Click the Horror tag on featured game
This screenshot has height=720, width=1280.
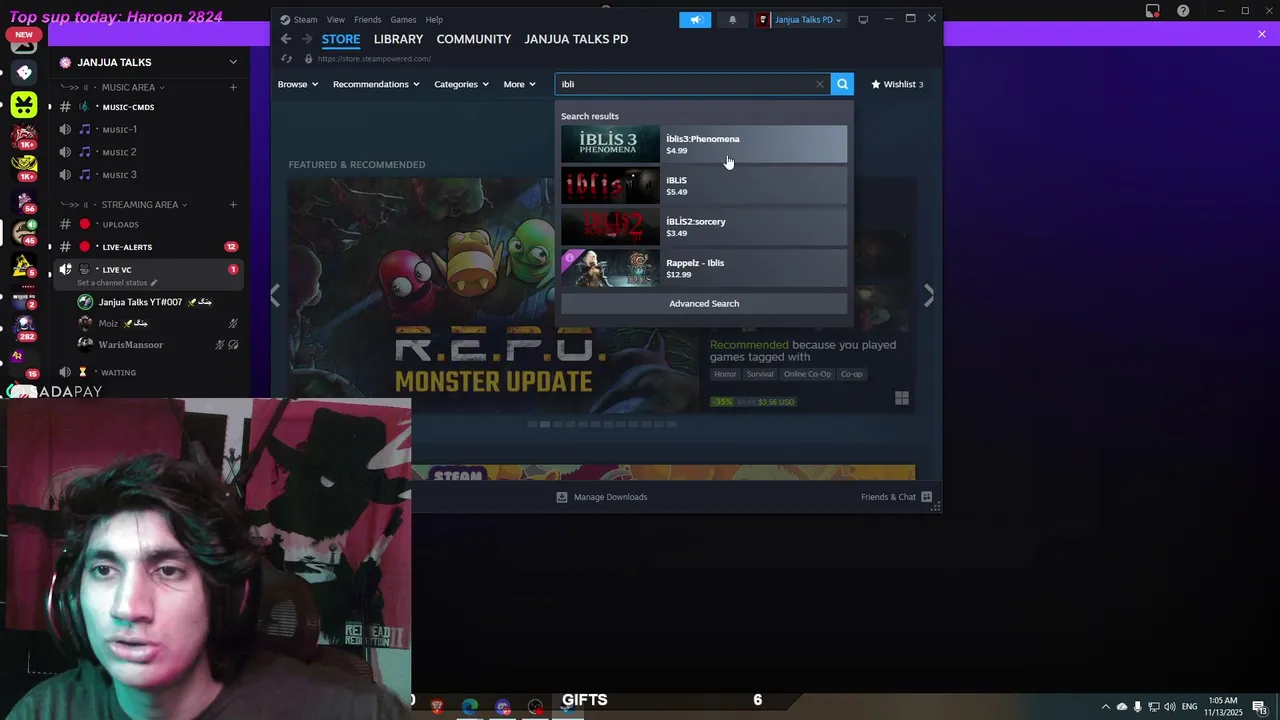(x=725, y=374)
